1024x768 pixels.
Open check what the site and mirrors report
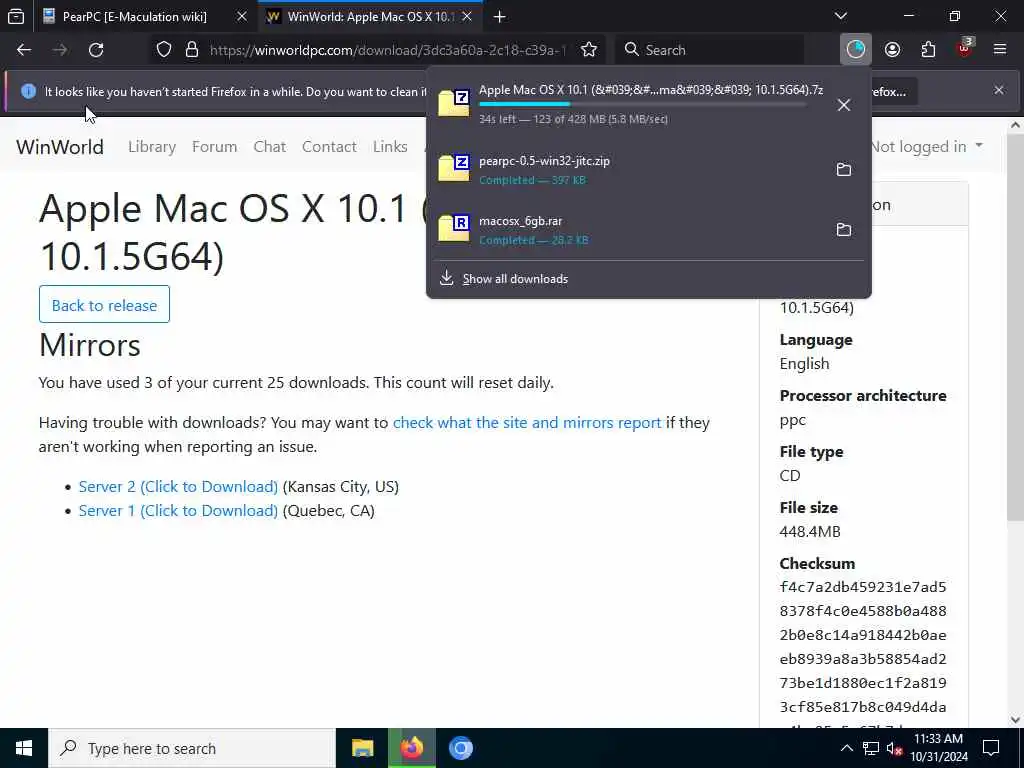click(x=527, y=423)
